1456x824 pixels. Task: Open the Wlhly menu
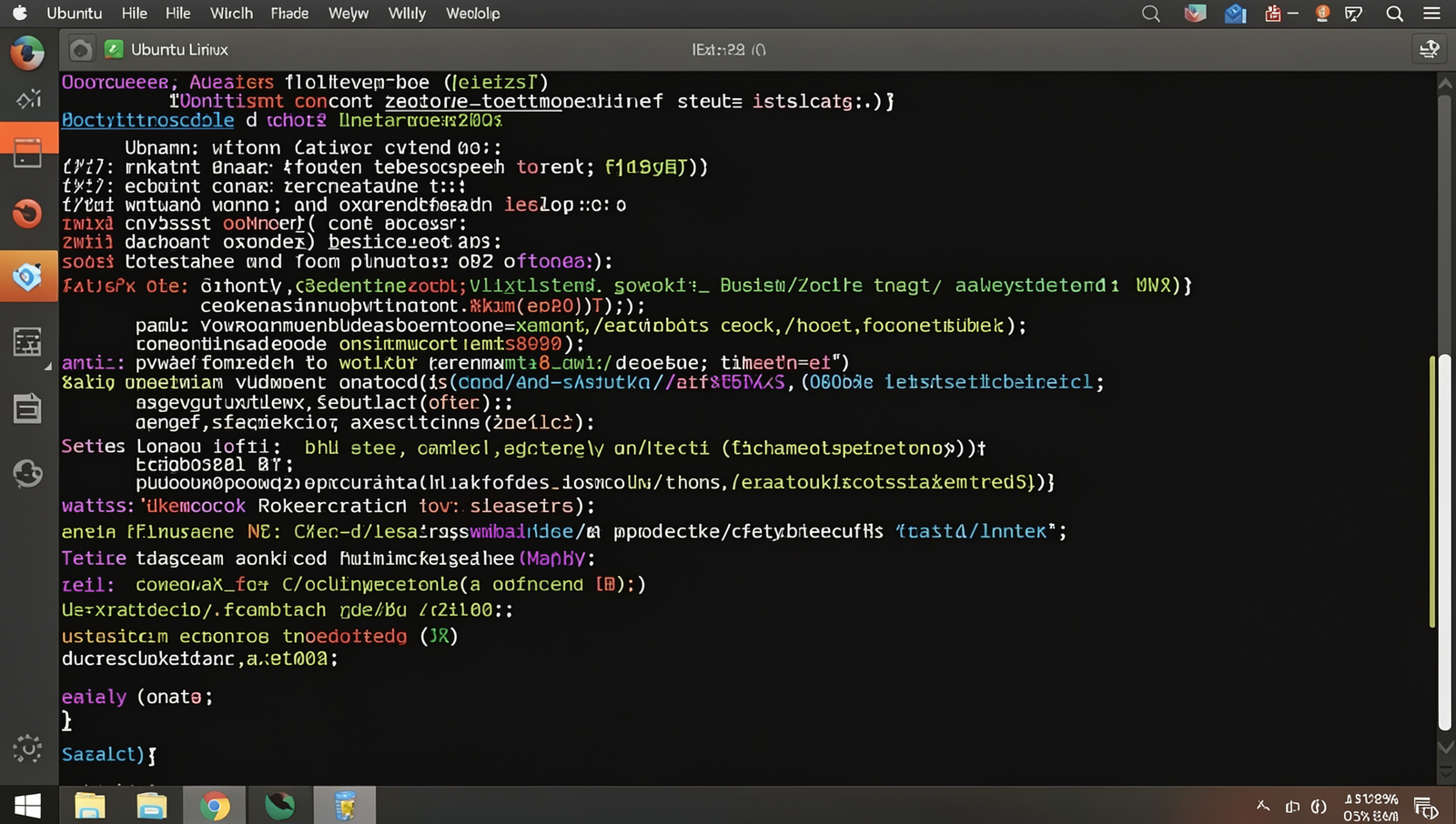(407, 14)
